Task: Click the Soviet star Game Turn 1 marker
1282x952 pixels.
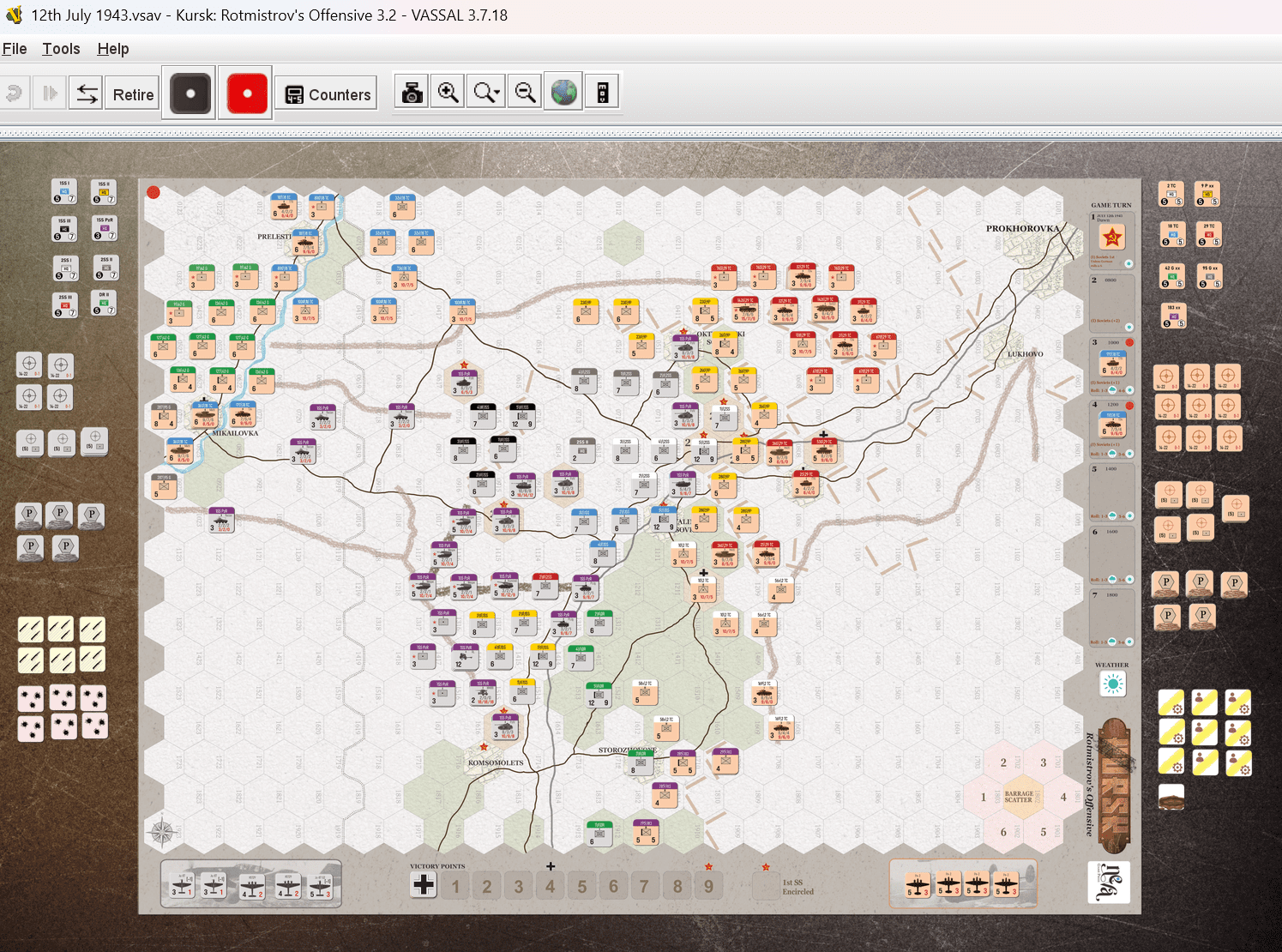Action: coord(1112,237)
